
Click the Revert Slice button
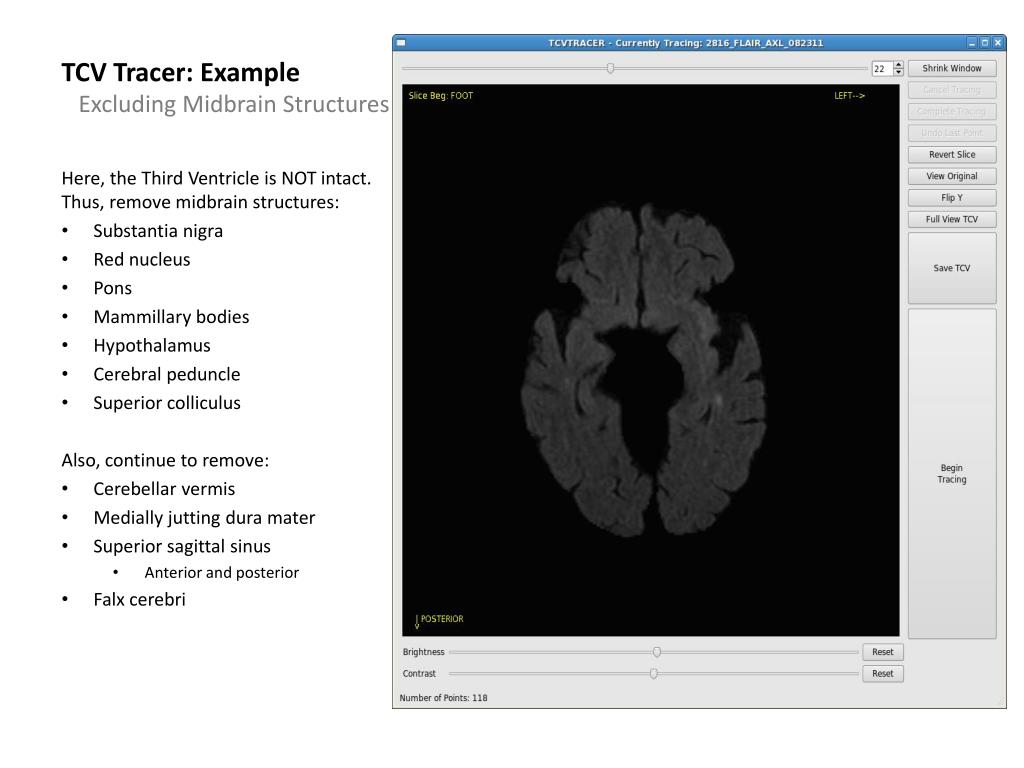[x=952, y=154]
